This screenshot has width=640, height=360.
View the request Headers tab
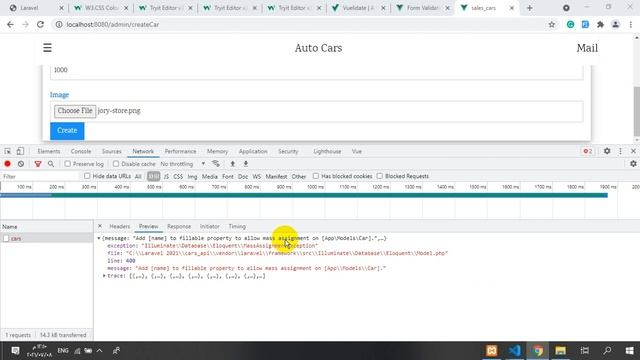(120, 226)
